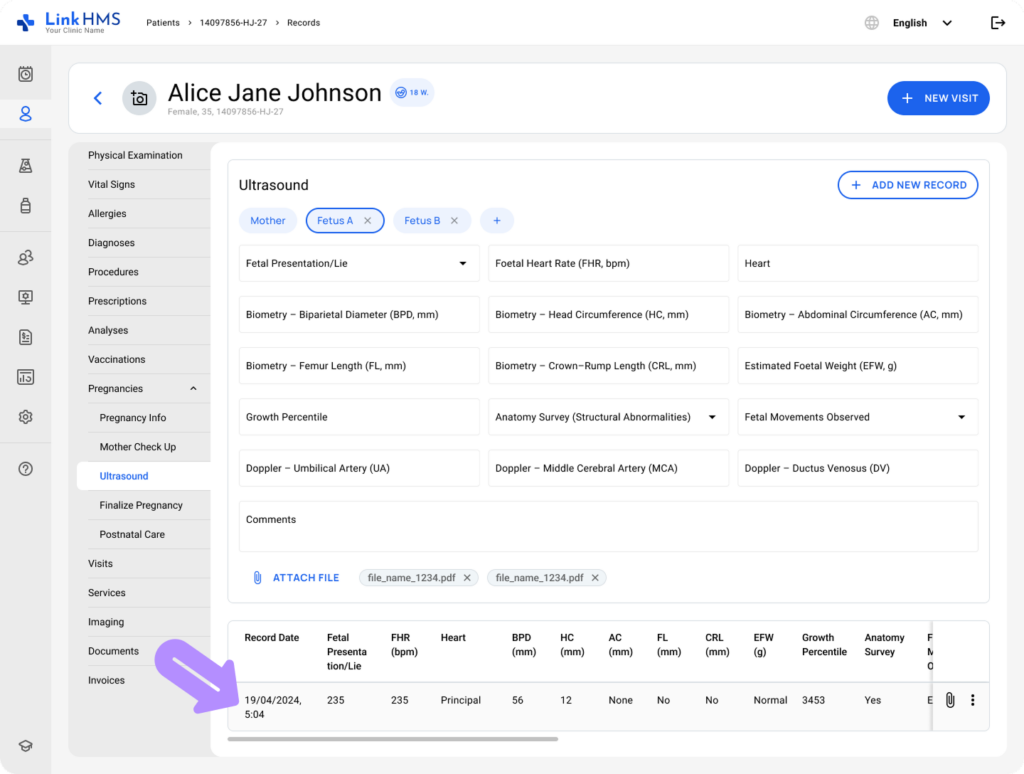Remove the Fetus B tab
1024x774 pixels.
click(x=454, y=221)
